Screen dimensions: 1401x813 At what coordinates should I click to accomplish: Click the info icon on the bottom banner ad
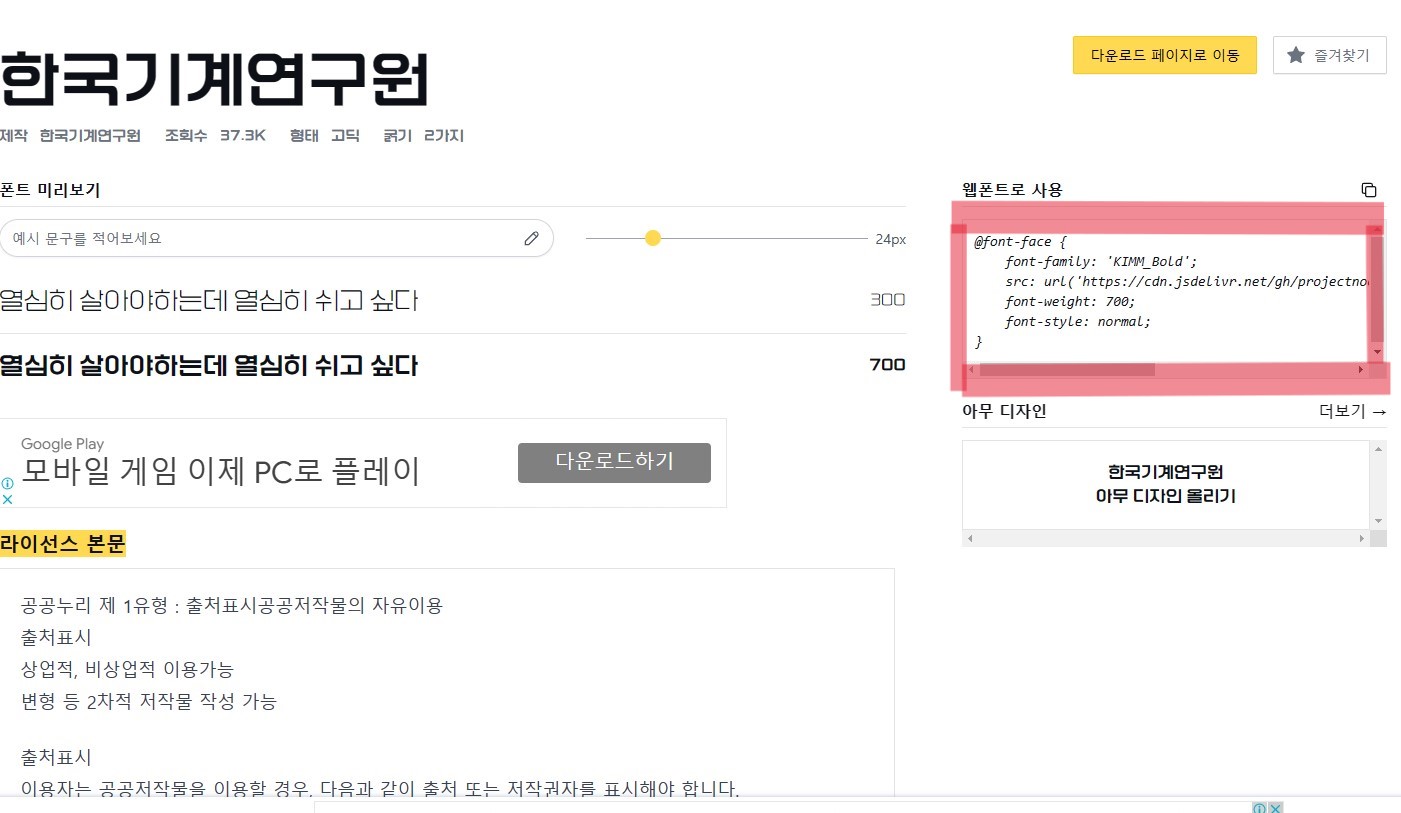[x=1260, y=808]
